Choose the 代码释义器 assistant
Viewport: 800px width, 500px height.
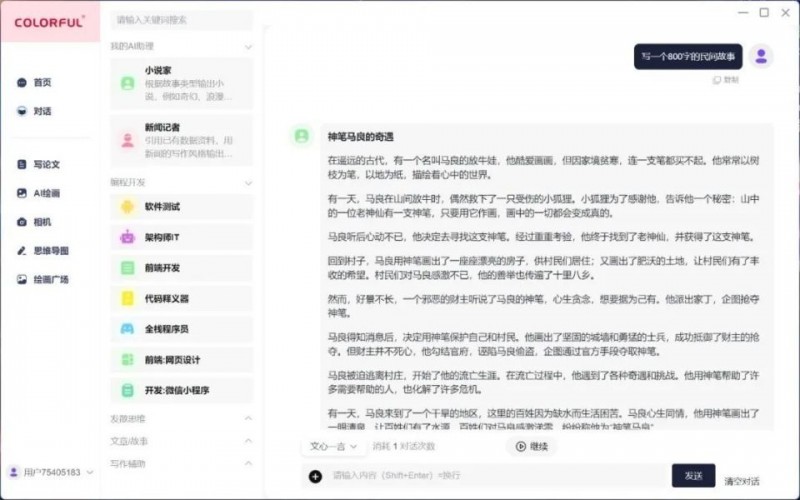coord(181,298)
